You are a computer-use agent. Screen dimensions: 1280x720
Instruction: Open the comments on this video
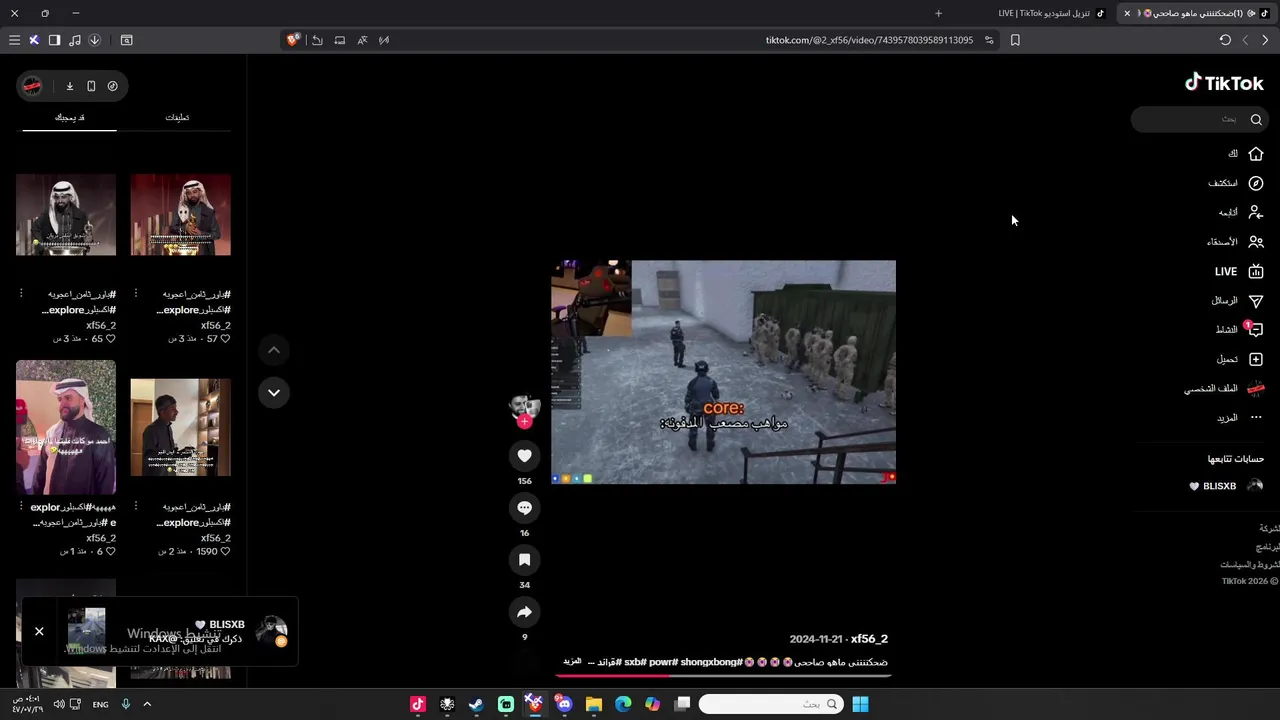(x=524, y=508)
